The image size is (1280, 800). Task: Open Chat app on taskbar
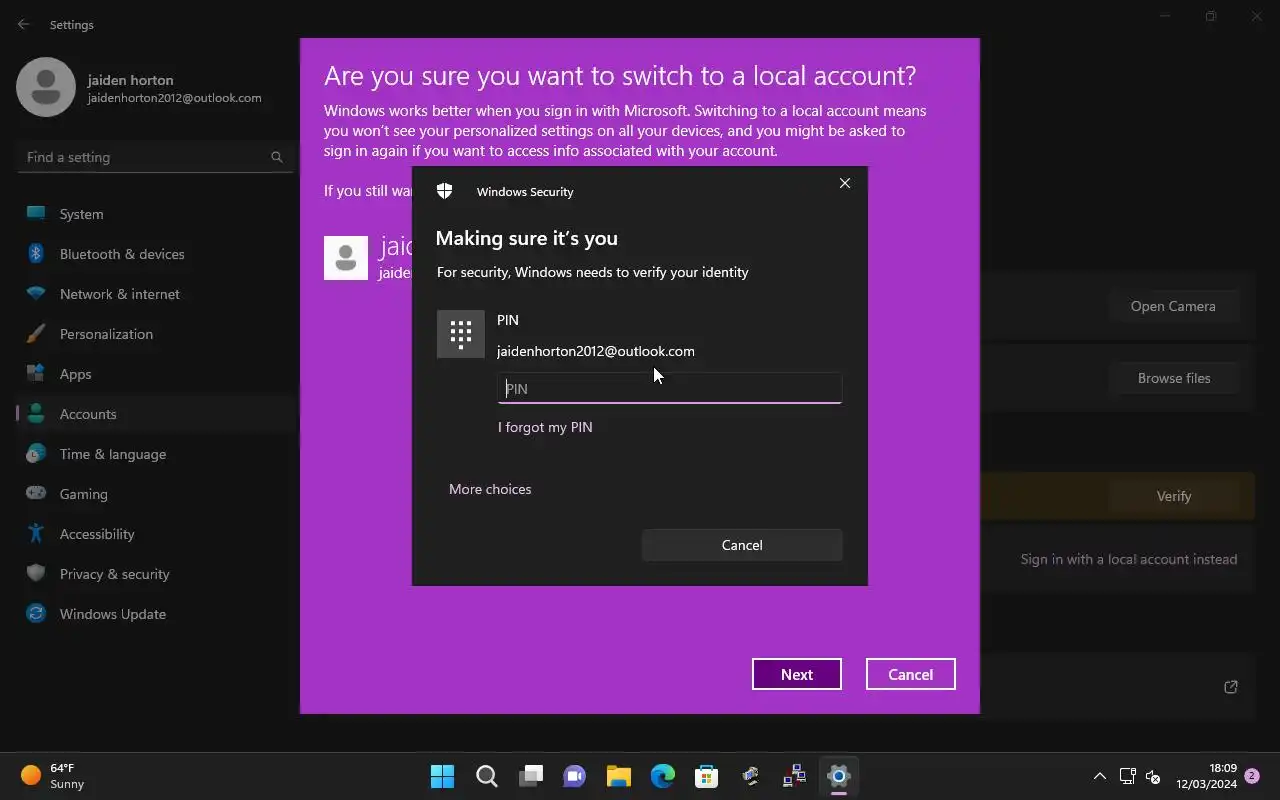point(574,776)
